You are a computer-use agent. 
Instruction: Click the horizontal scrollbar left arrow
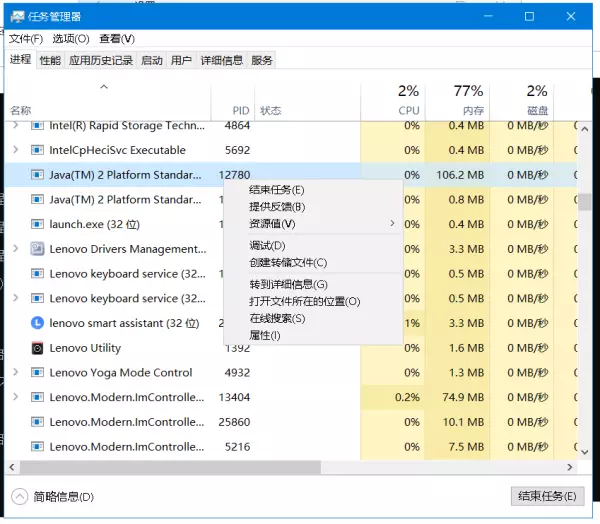tap(12, 467)
